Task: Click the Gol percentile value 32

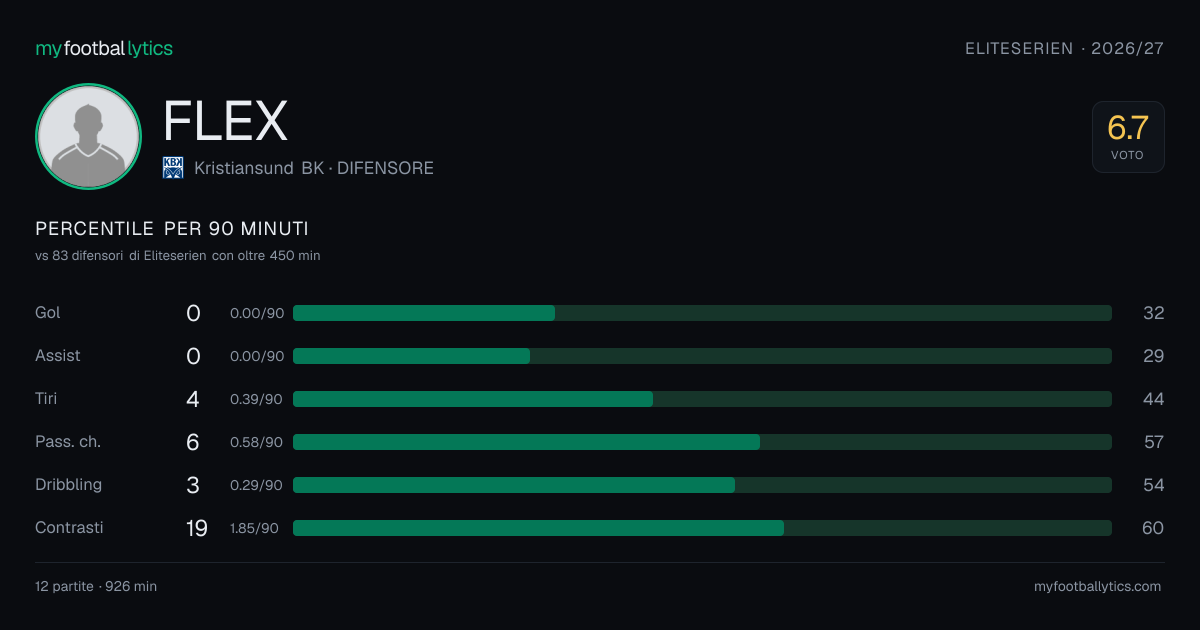Action: 1154,313
